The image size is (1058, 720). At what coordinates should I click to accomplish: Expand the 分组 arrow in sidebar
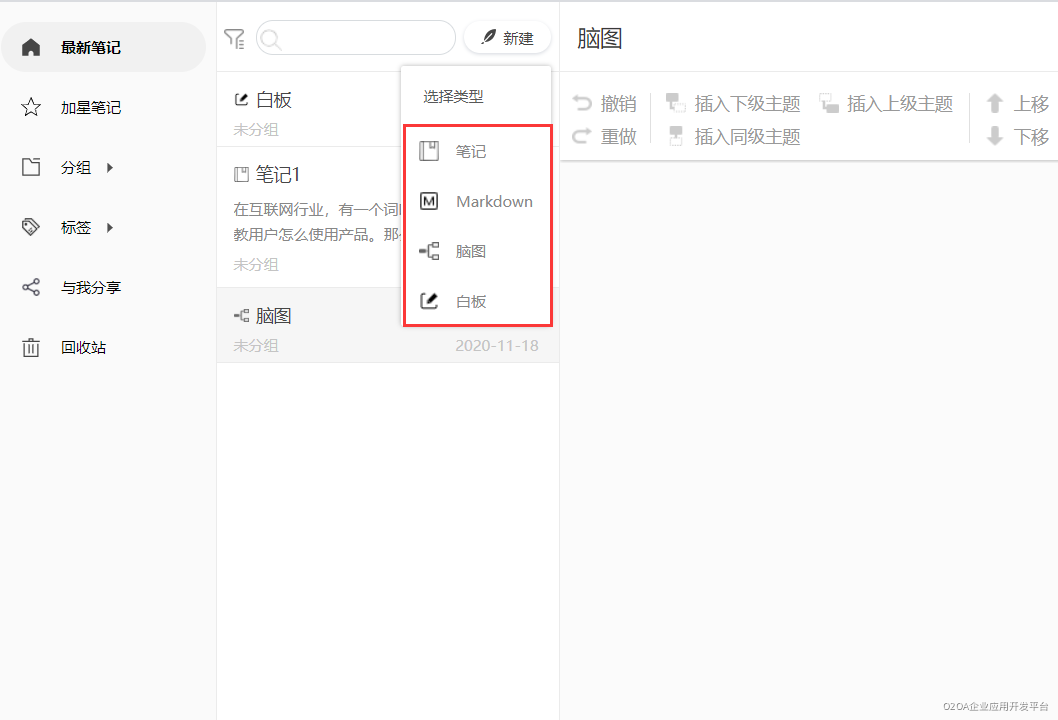[110, 167]
